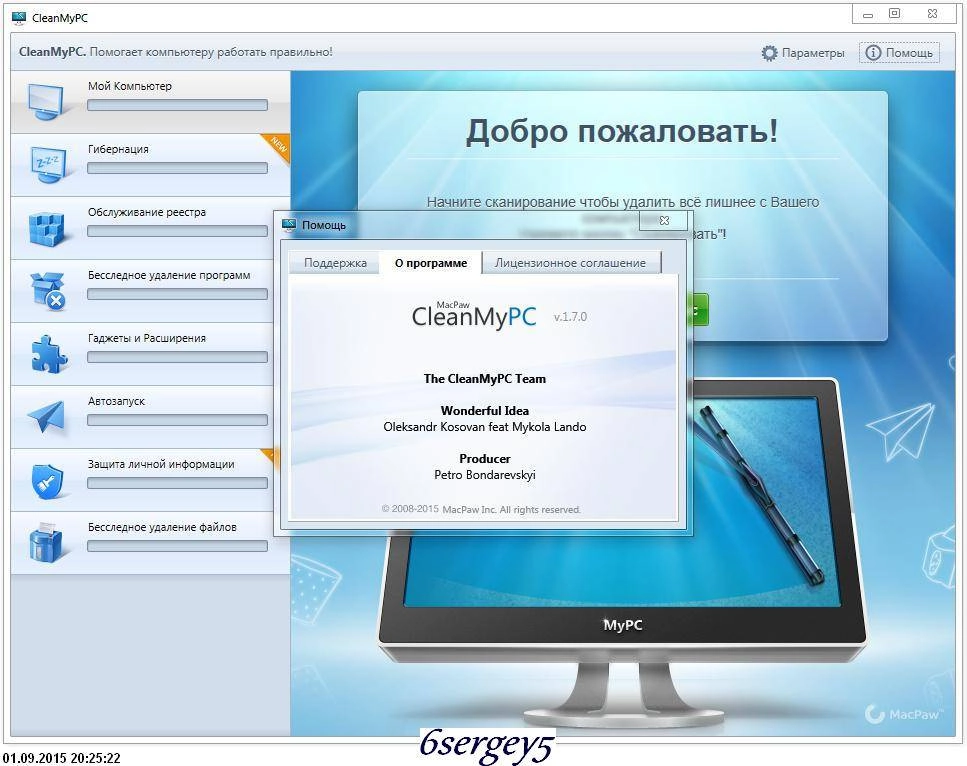Click the Гибернация progress bar
967x766 pixels.
[x=178, y=168]
